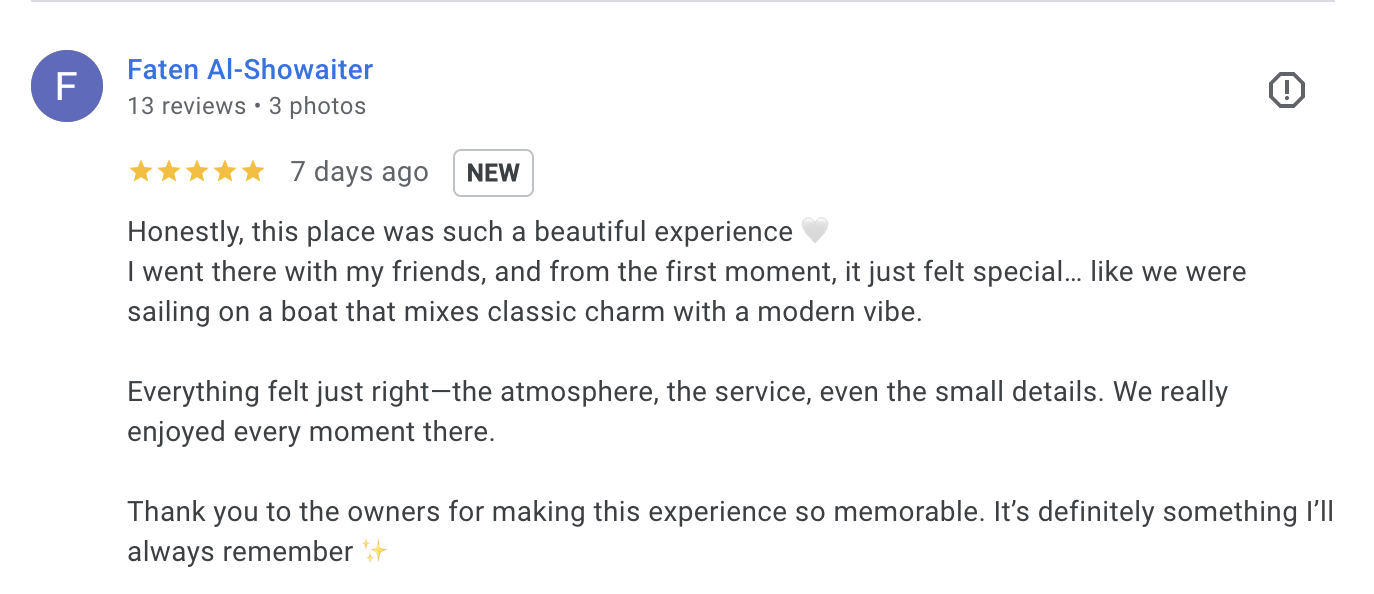Click the '7 days ago' timestamp
Screen dimensions: 1374x594
(359, 172)
